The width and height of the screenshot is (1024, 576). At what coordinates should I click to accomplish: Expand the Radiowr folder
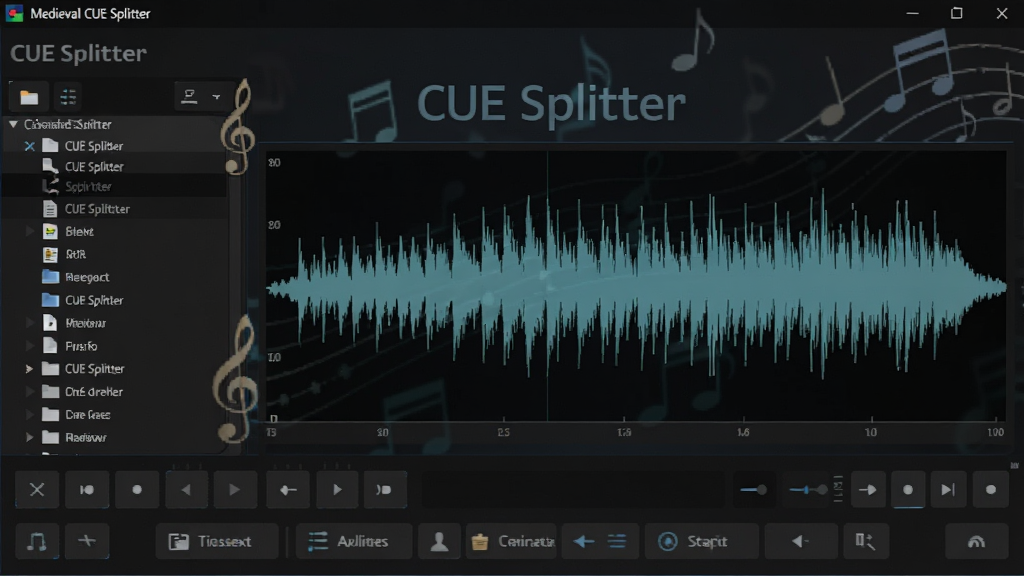coord(29,438)
